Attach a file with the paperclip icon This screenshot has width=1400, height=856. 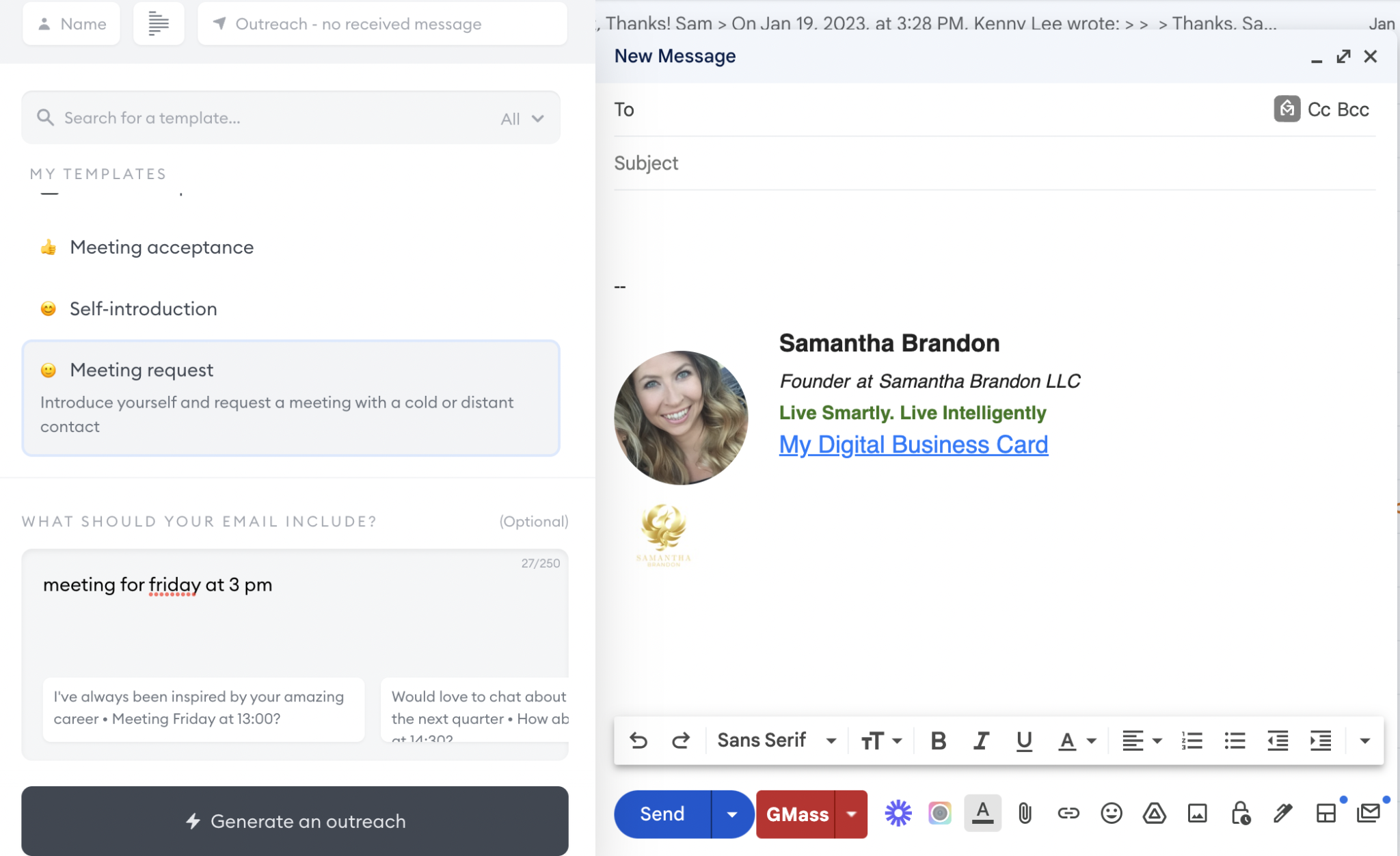pyautogui.click(x=1023, y=814)
